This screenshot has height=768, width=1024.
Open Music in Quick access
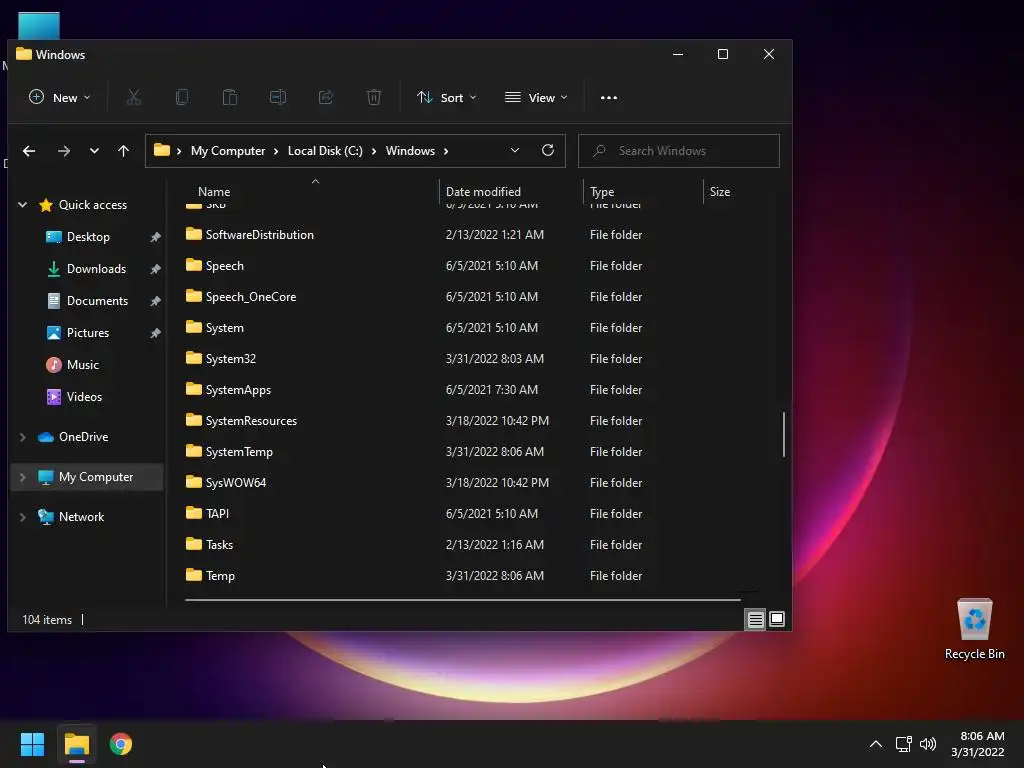(x=82, y=364)
